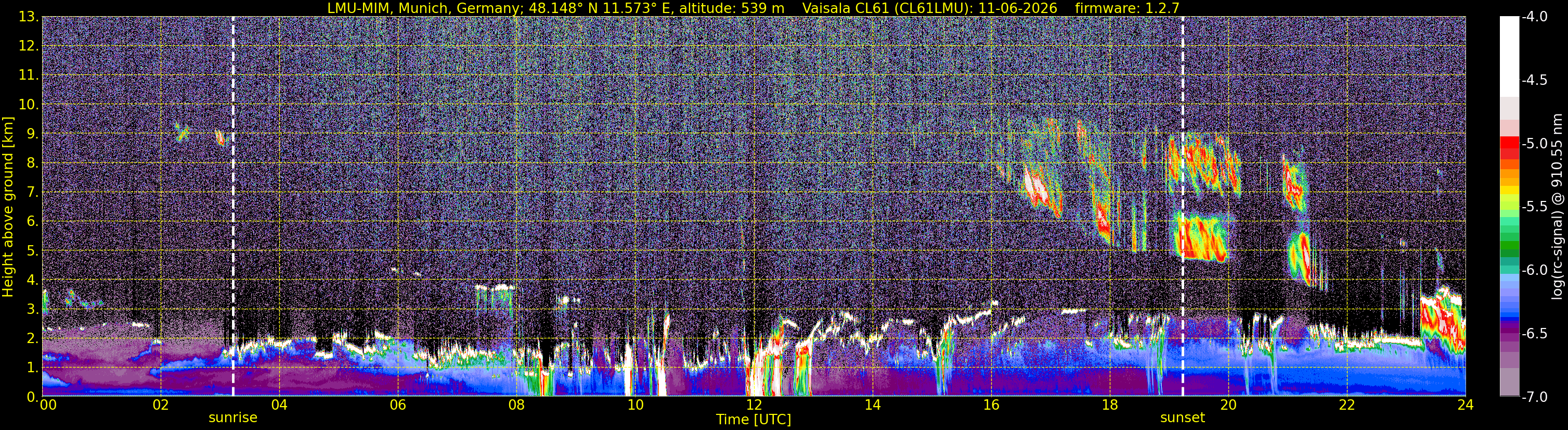Screen dimensions: 1568x430
Task: Click the '02' tick on the time axis
Action: pyautogui.click(x=160, y=405)
